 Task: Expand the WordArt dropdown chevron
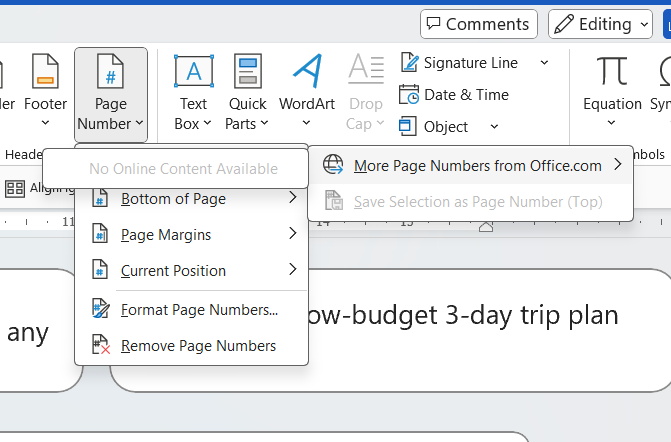[x=306, y=123]
